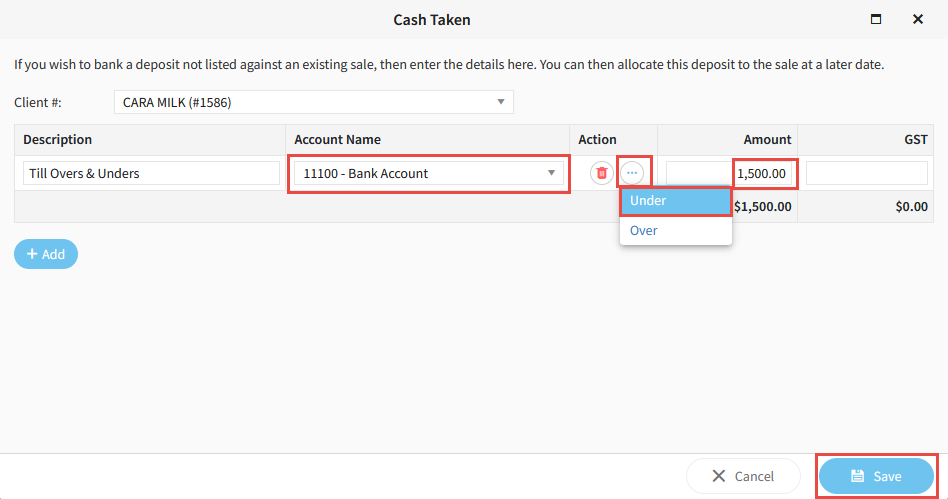
Task: Click the GST column header
Action: point(915,140)
